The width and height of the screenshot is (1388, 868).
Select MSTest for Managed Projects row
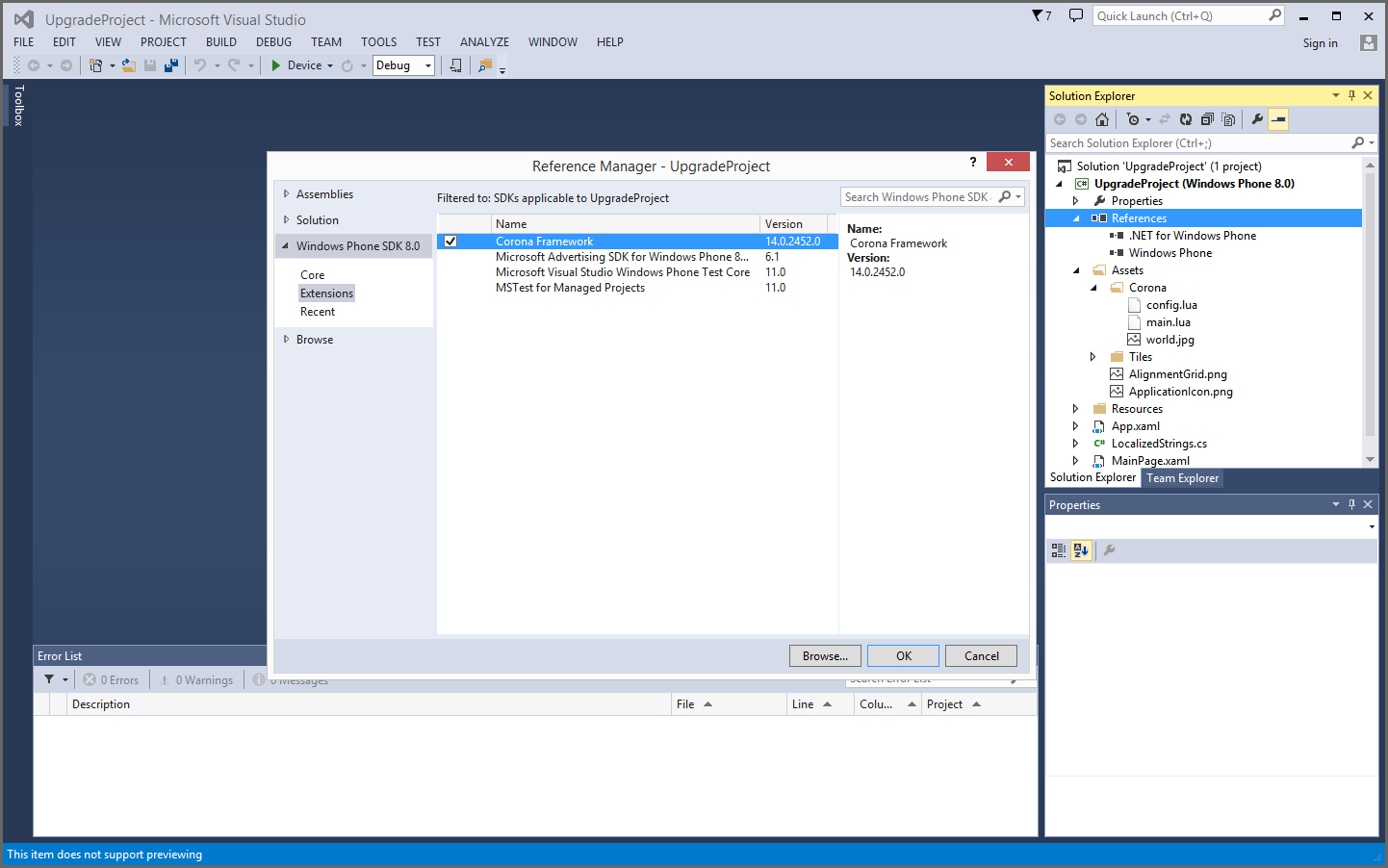coord(637,288)
